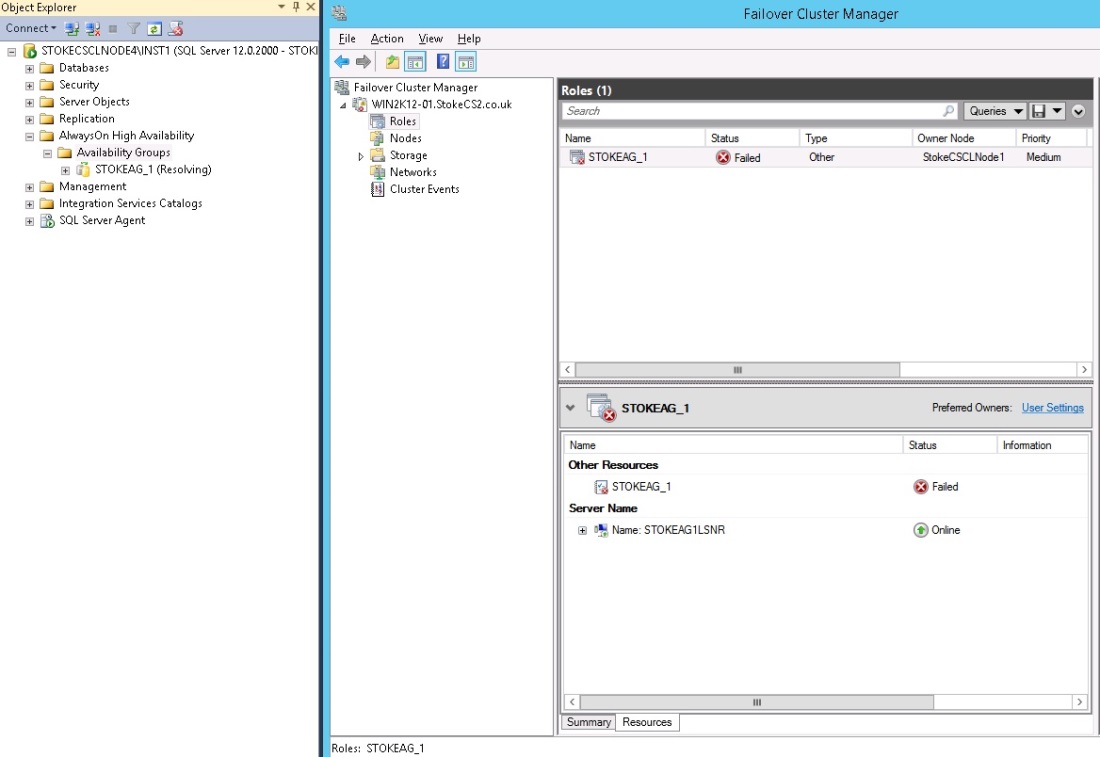Click the Failover Cluster Manager root icon
1100x757 pixels.
tap(342, 87)
